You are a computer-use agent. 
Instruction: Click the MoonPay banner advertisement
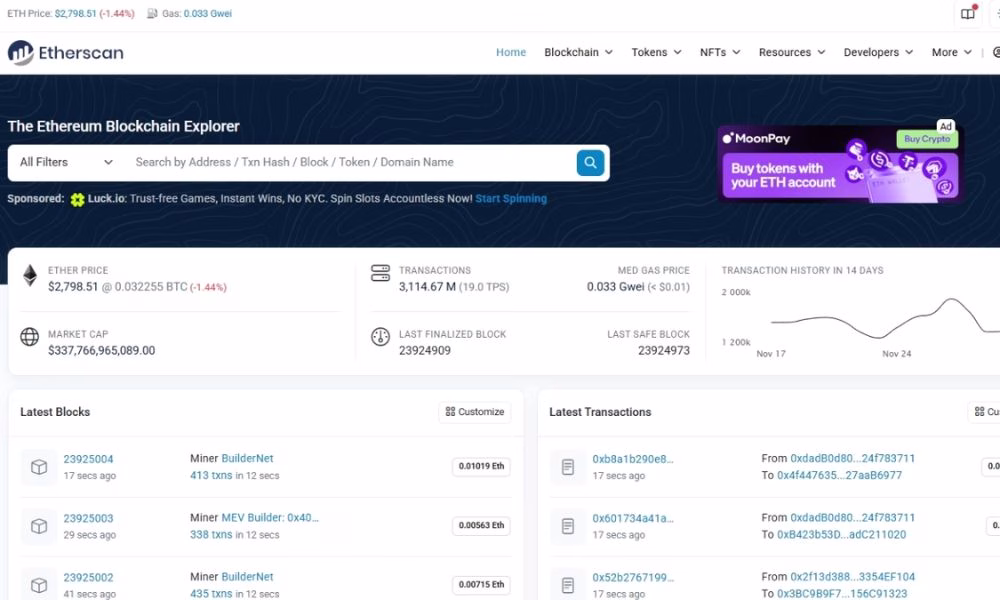840,164
